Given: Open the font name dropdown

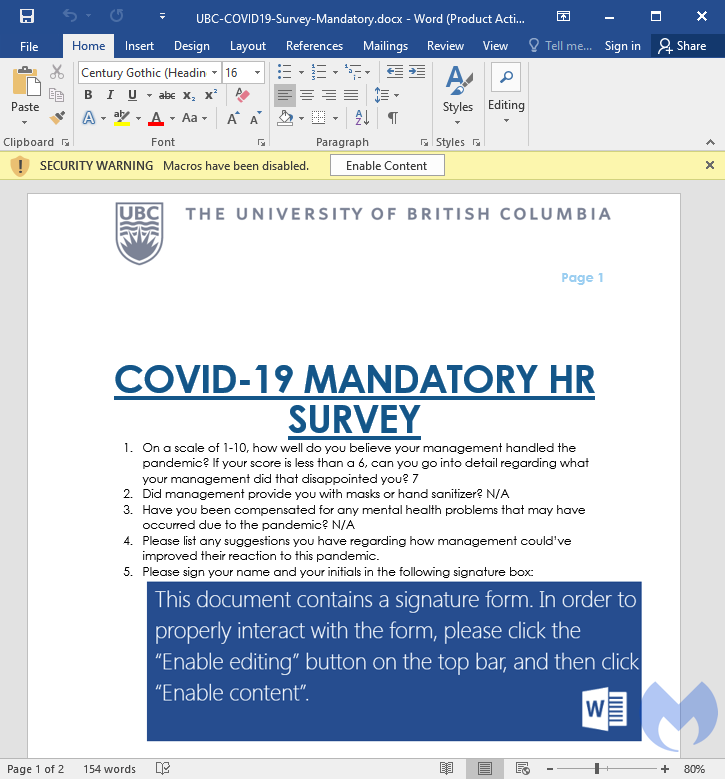Looking at the screenshot, I should point(214,73).
